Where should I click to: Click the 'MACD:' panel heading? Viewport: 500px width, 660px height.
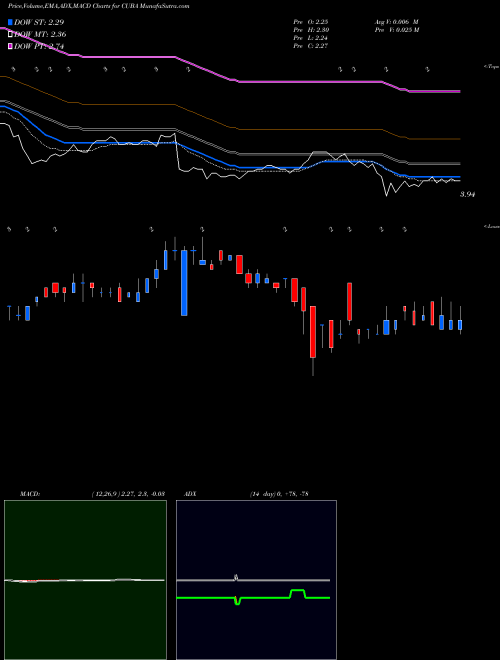(29, 494)
